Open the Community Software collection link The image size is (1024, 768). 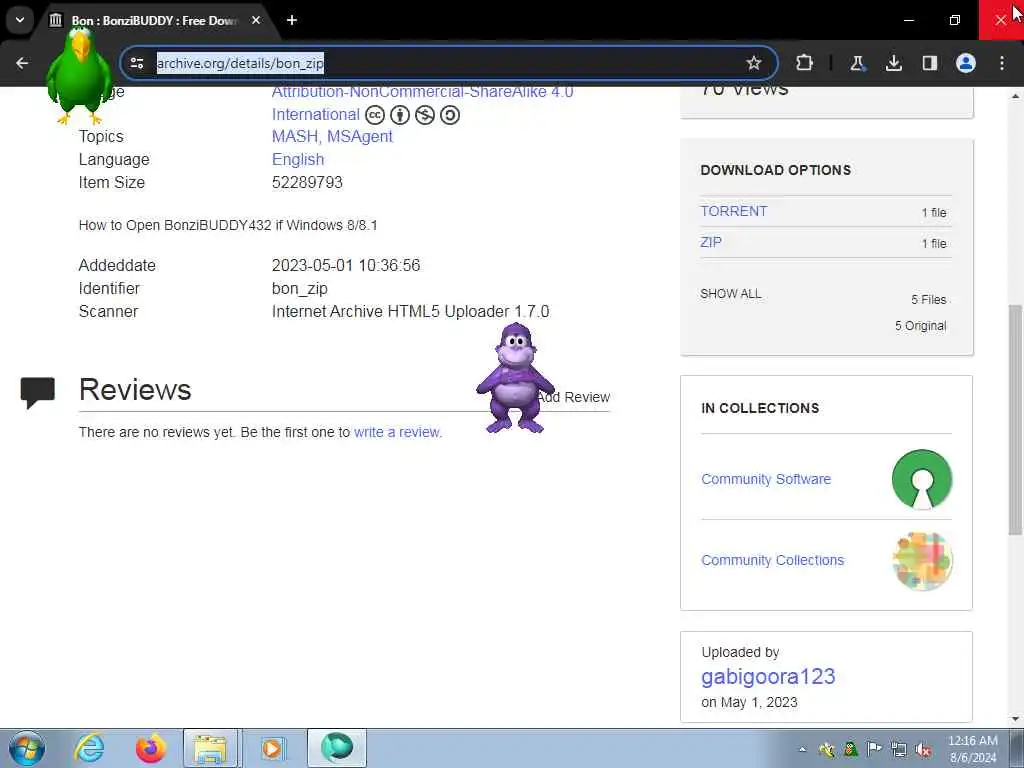point(766,479)
